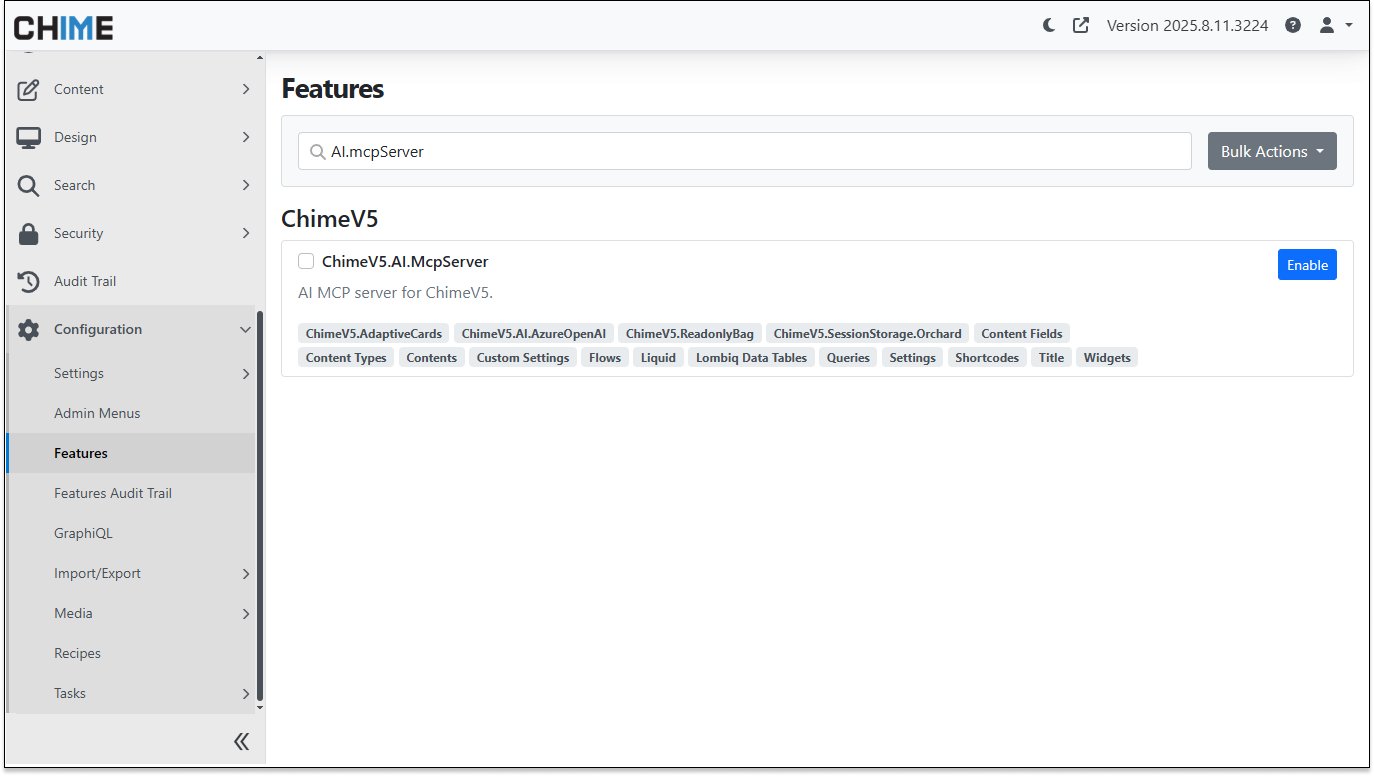Click the Contents tag
The width and height of the screenshot is (1374, 776).
(432, 357)
